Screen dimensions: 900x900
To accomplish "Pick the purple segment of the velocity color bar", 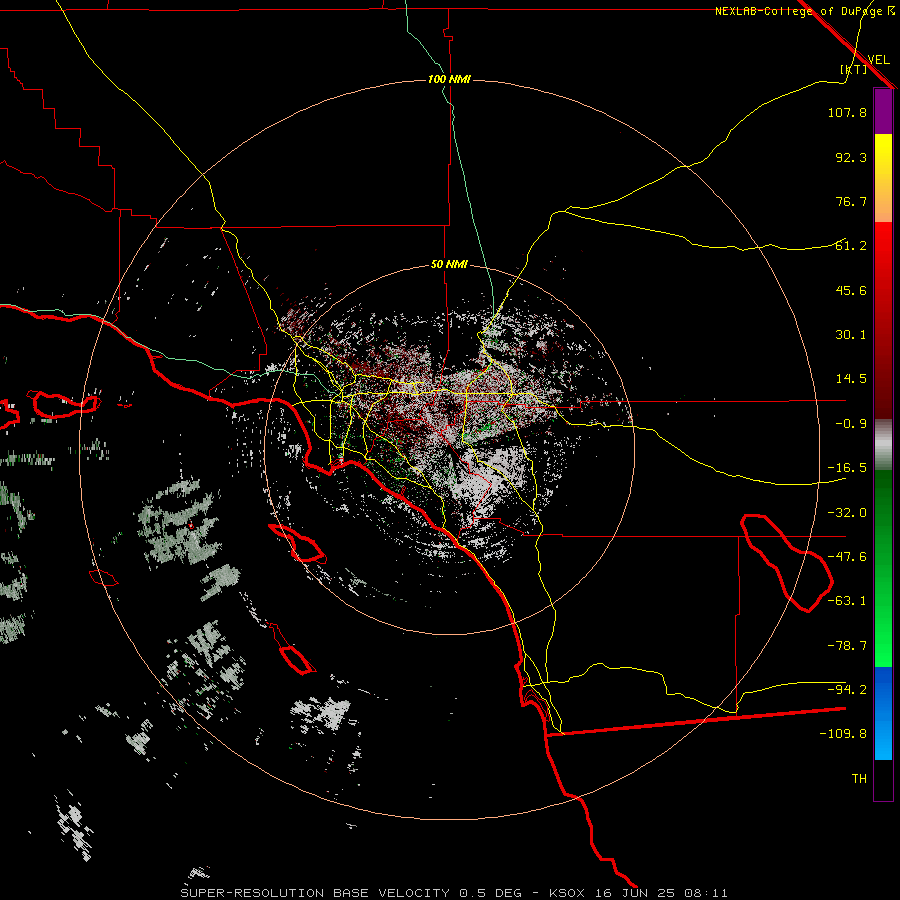I will (x=883, y=111).
